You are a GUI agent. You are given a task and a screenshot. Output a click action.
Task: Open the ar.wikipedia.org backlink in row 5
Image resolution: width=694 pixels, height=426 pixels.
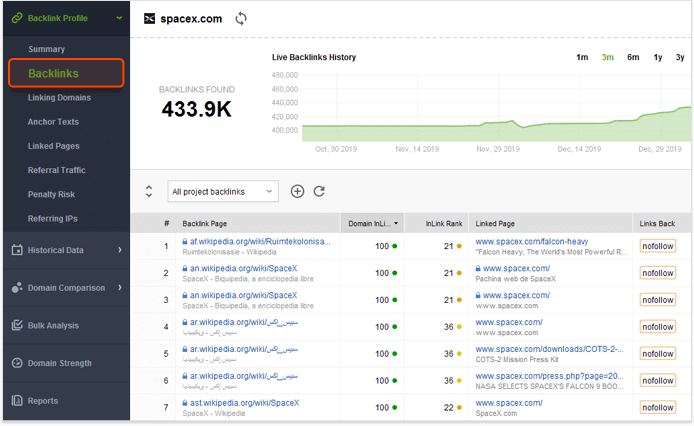244,349
